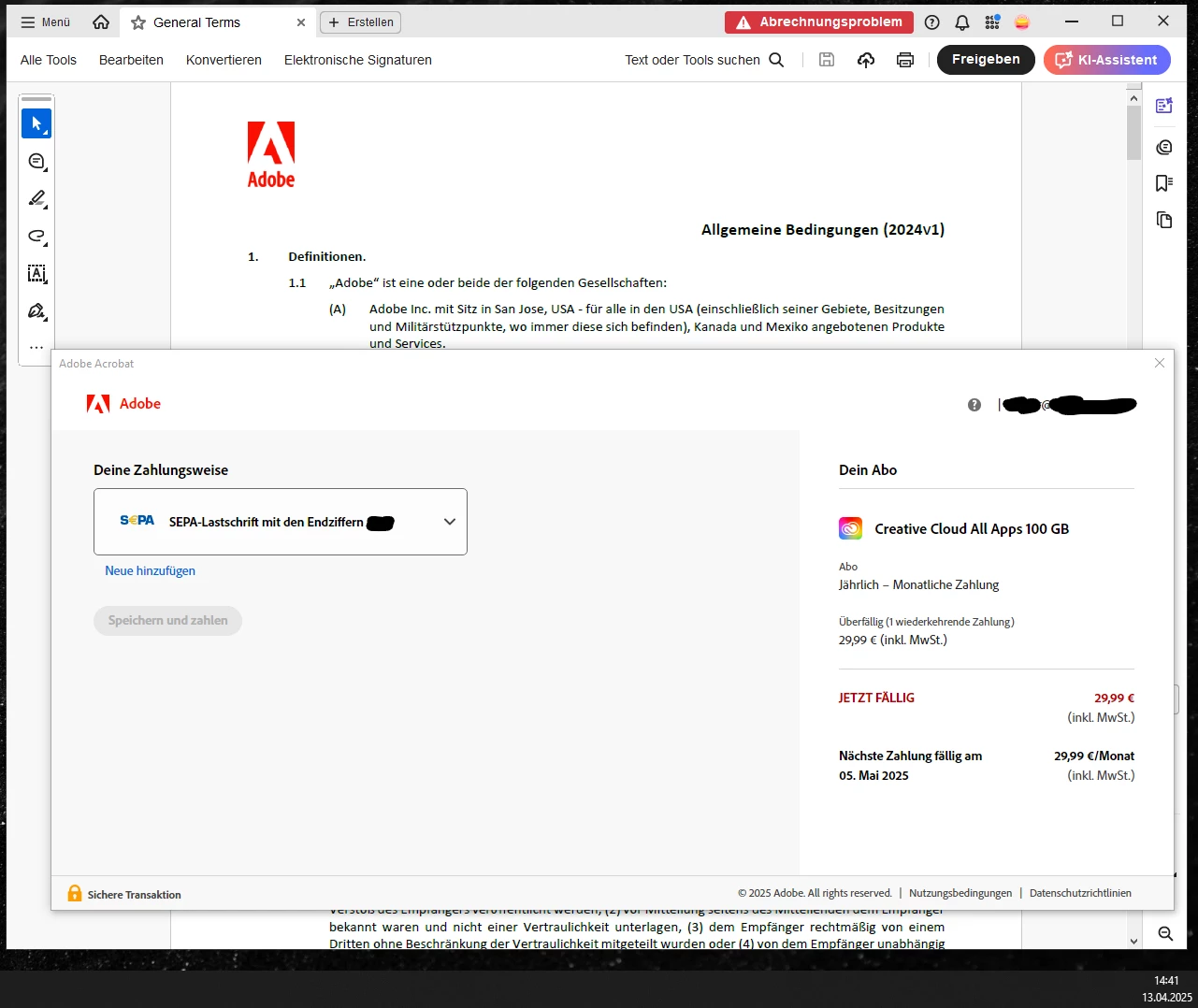Click the document scrollbar up arrow
This screenshot has height=1008, width=1198.
pos(1133,97)
